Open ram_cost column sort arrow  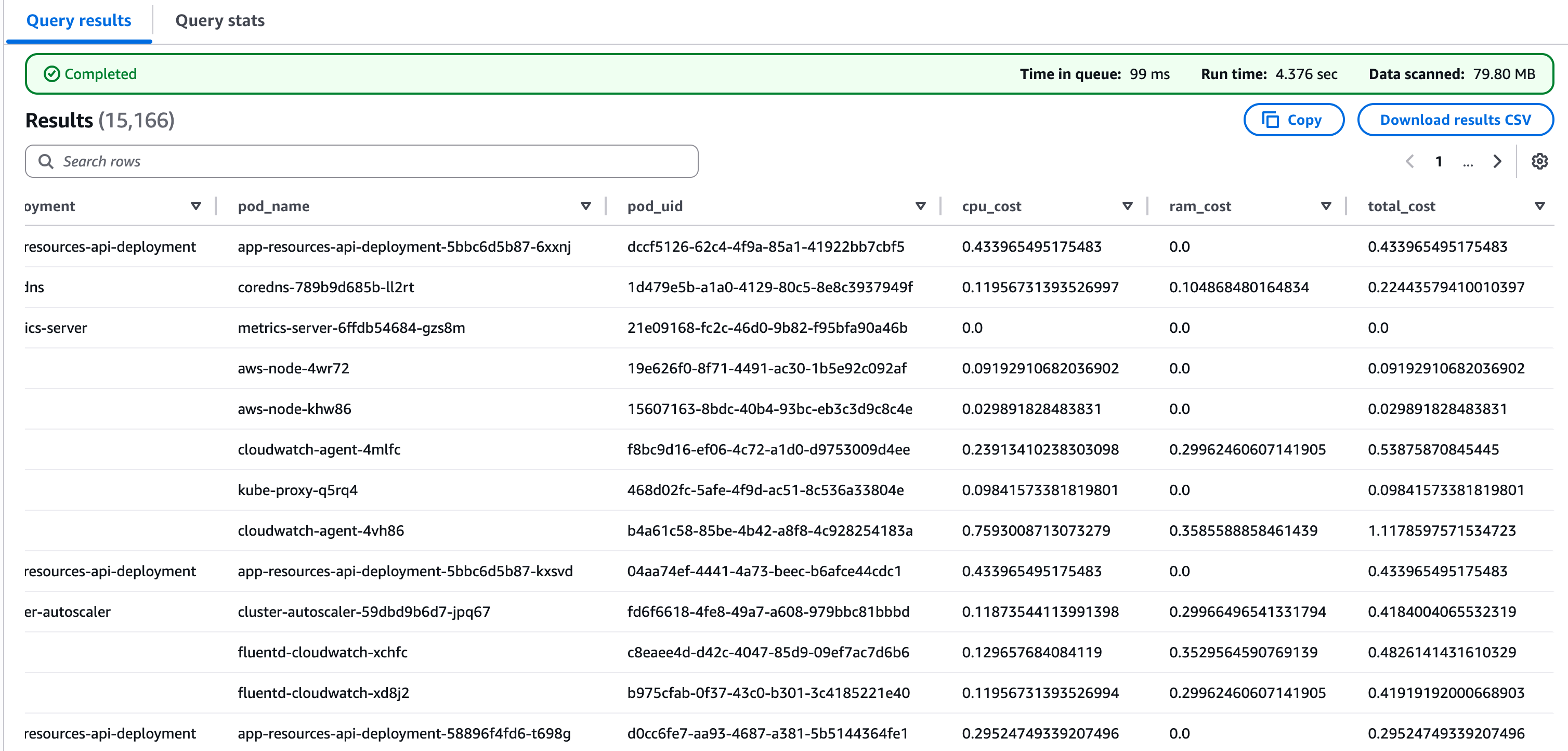1326,206
